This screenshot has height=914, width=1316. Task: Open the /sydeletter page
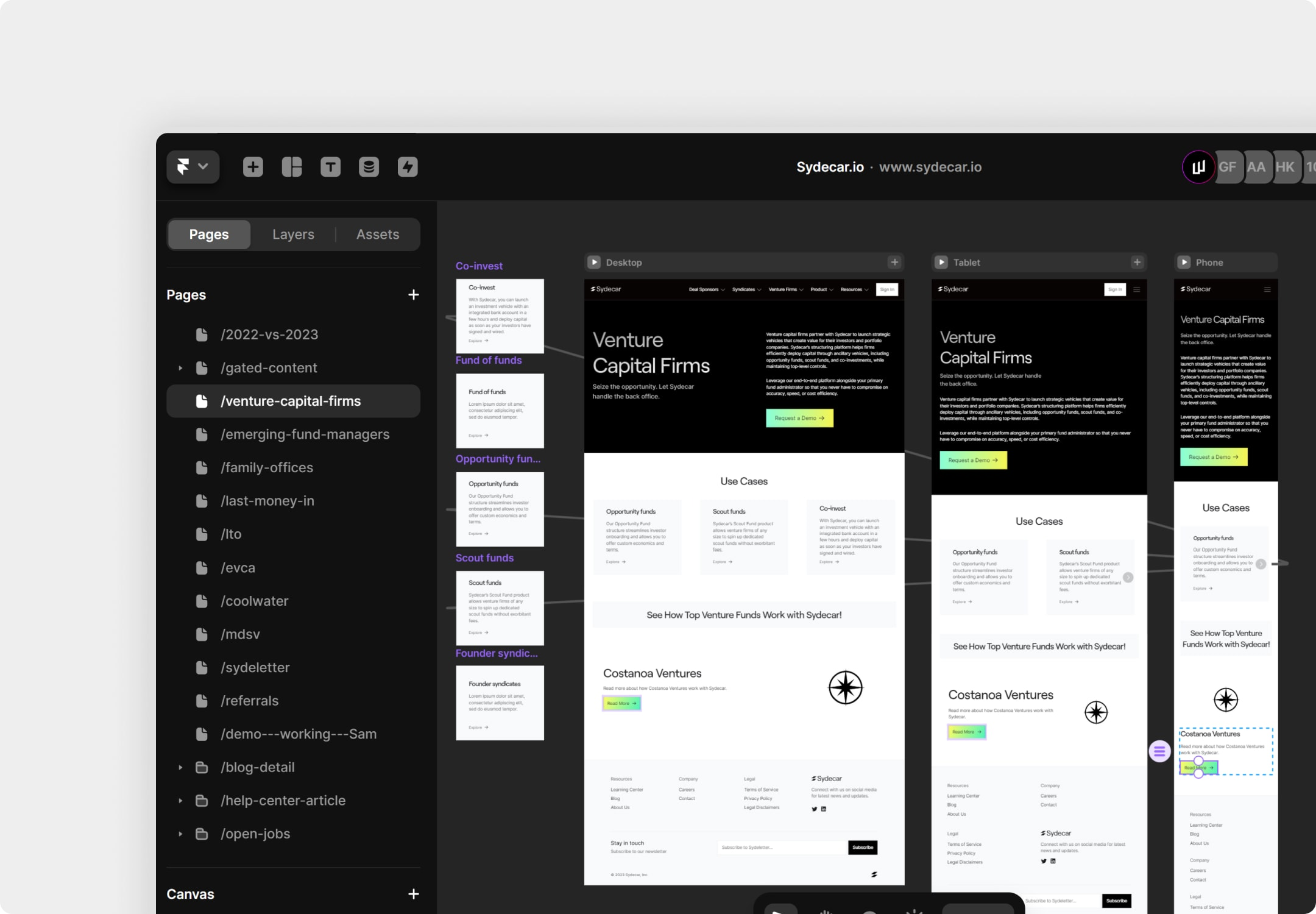pyautogui.click(x=294, y=667)
